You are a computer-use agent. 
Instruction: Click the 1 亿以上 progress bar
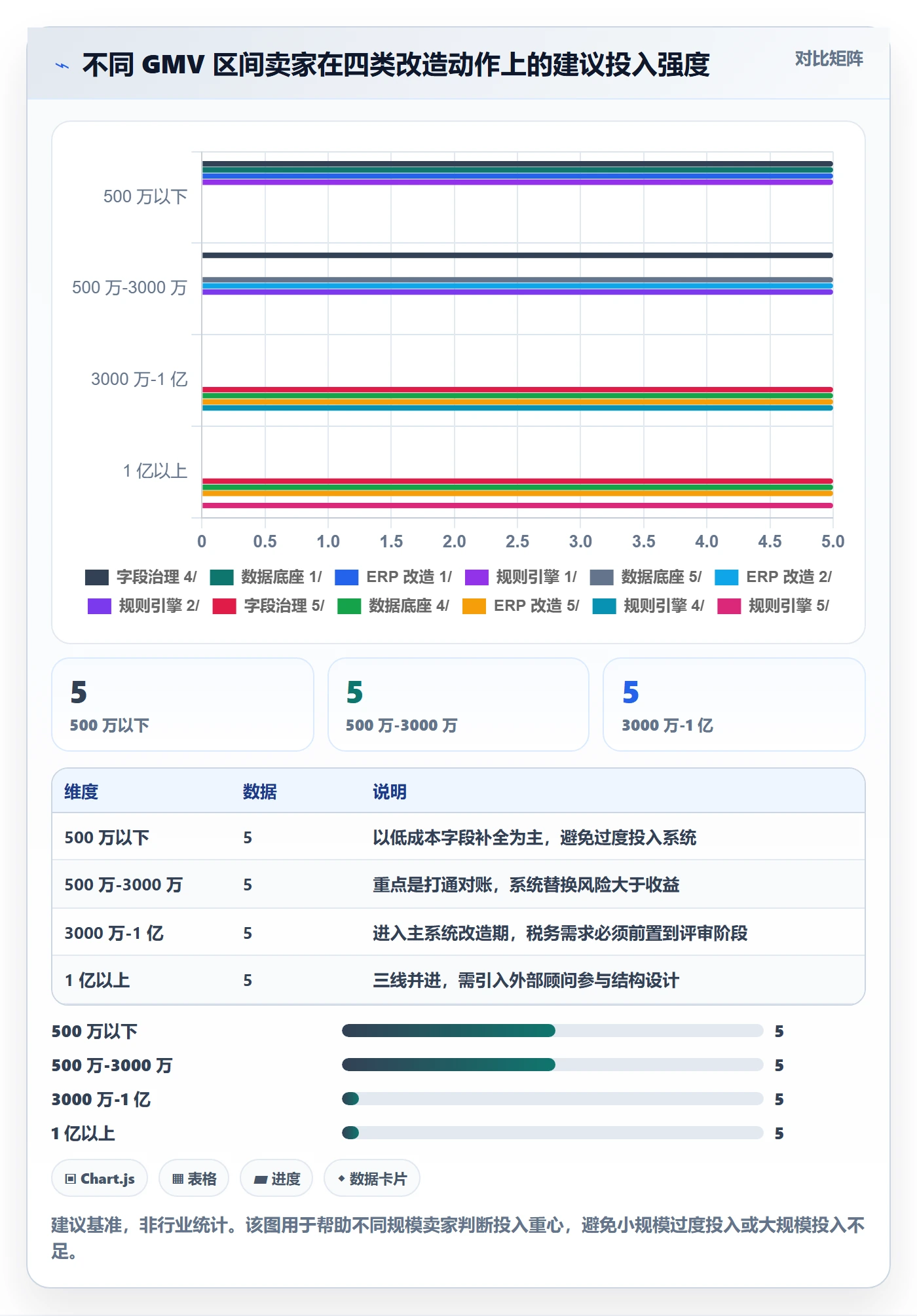[552, 1133]
